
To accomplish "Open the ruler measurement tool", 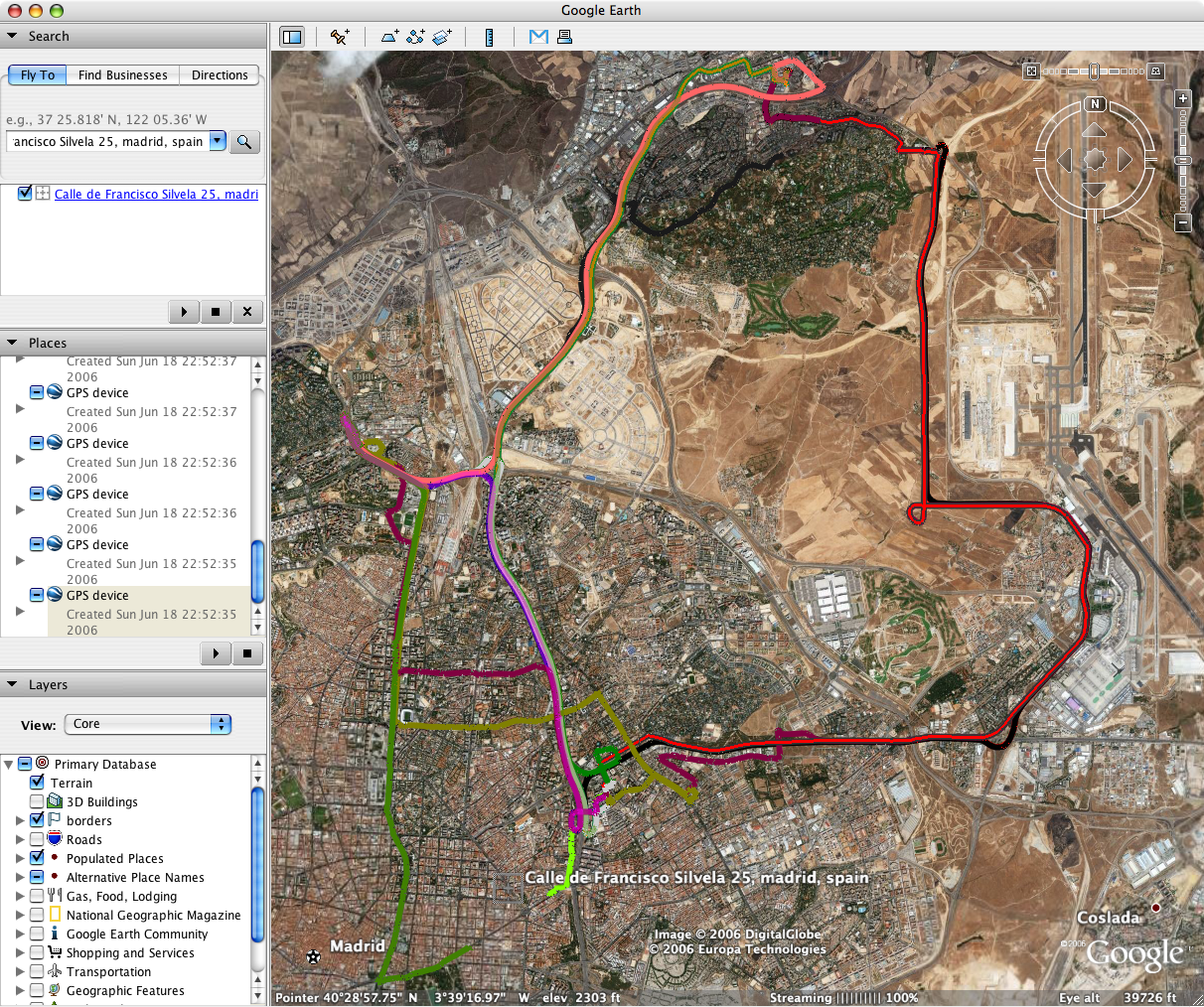I will pos(490,37).
